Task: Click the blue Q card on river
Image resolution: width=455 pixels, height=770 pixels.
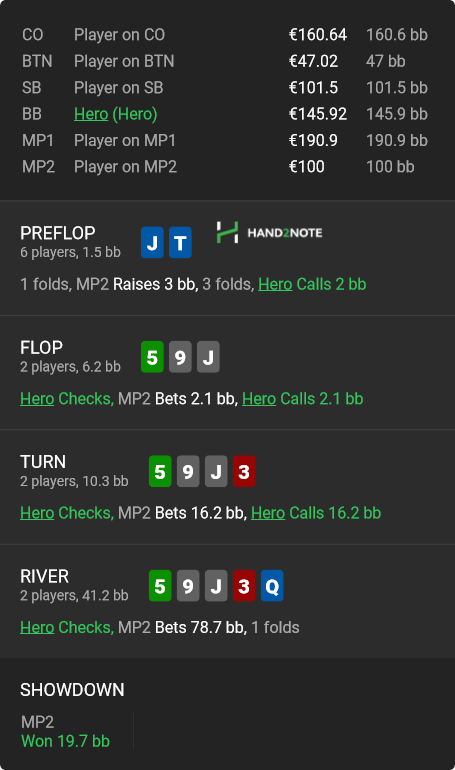Action: click(272, 586)
